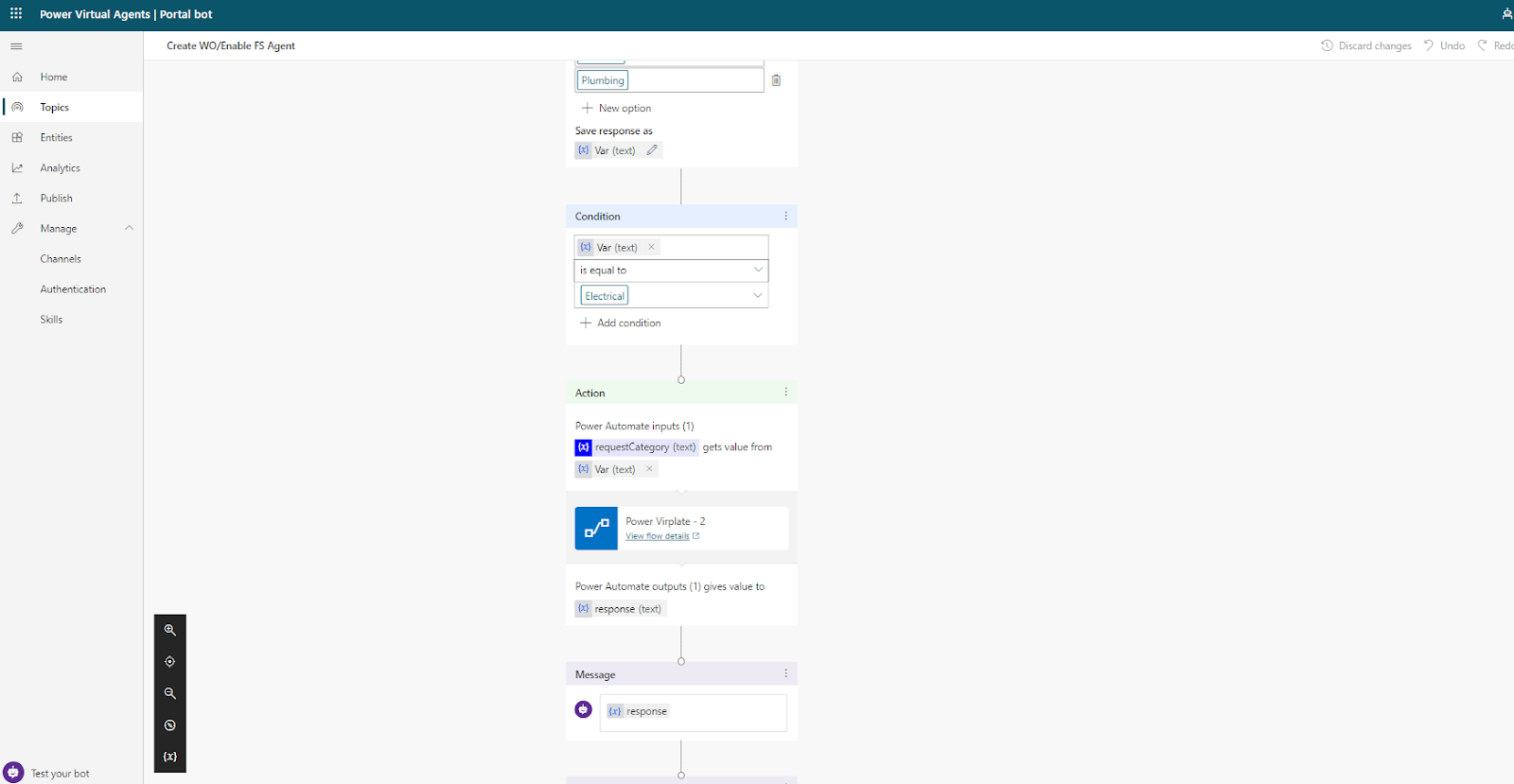Click the user account icon in header
Image resolution: width=1514 pixels, height=784 pixels.
click(1506, 14)
